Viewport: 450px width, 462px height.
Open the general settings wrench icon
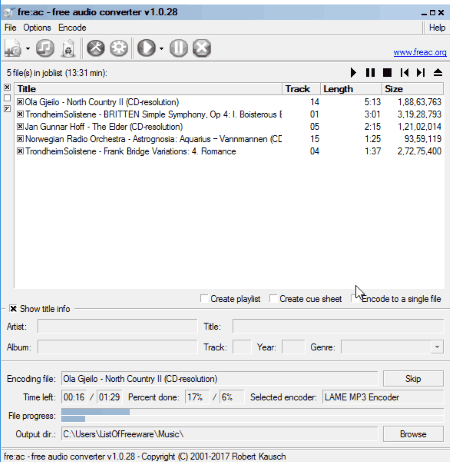point(96,48)
